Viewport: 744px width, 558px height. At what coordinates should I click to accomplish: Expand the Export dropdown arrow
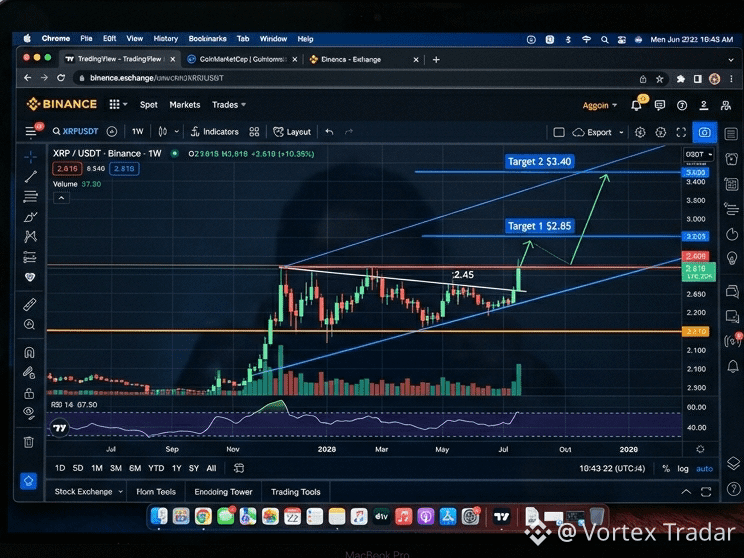click(x=621, y=132)
